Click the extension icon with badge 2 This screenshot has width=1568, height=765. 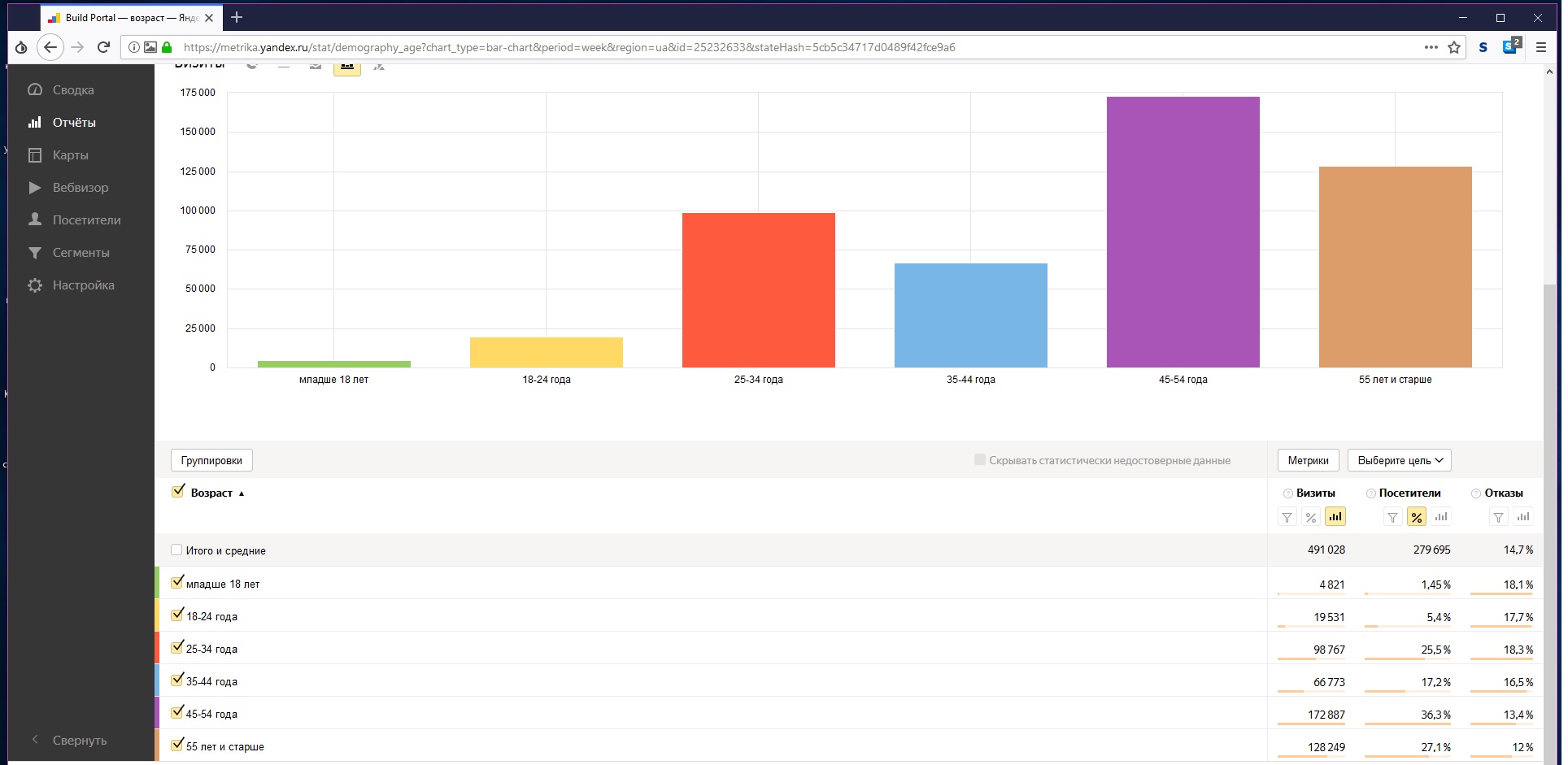pyautogui.click(x=1511, y=46)
